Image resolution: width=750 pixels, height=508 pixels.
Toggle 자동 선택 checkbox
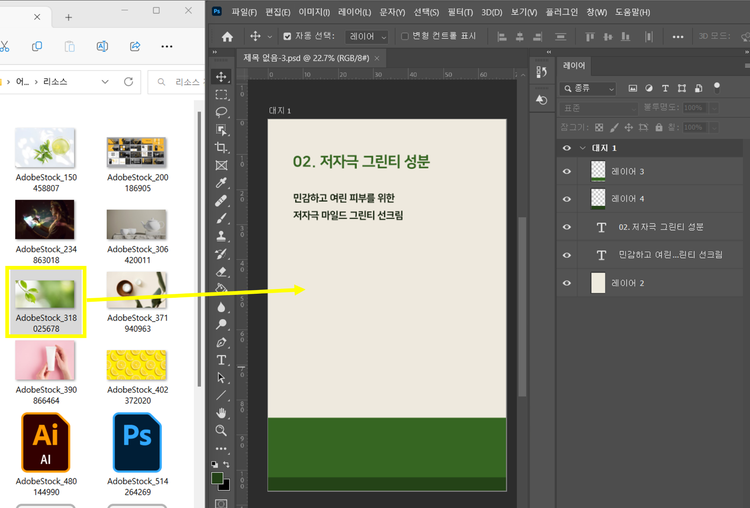click(x=287, y=36)
